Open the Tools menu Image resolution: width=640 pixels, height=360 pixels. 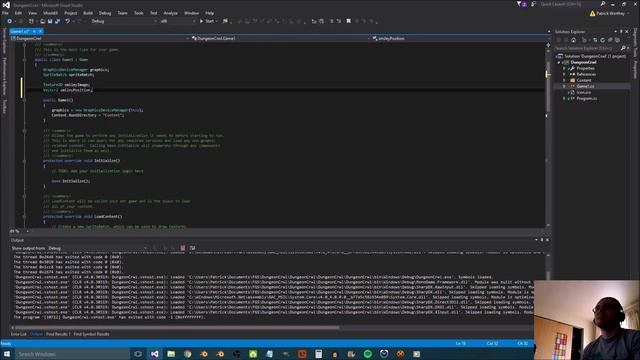139,13
